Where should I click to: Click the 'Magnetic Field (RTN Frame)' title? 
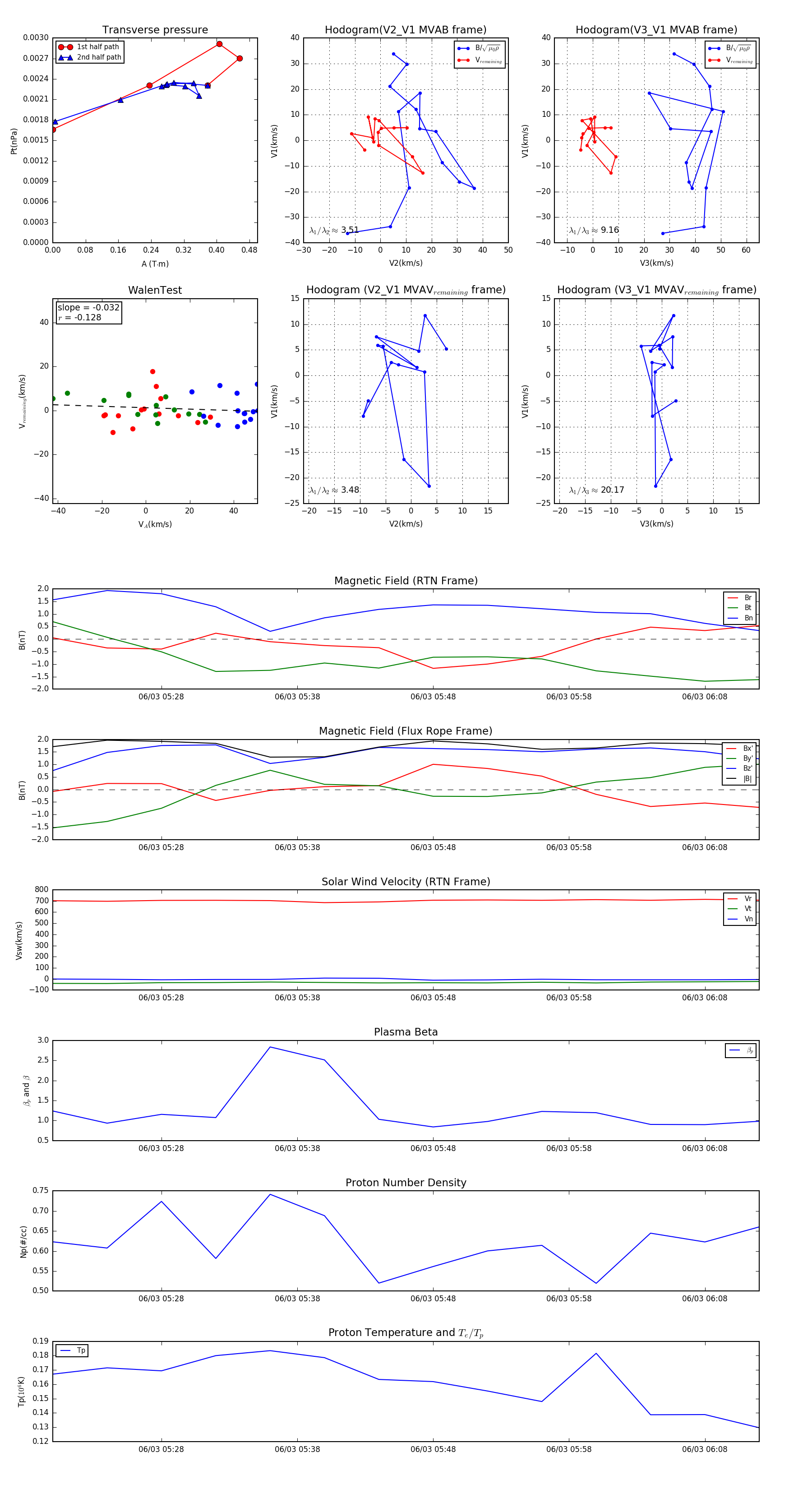(406, 581)
